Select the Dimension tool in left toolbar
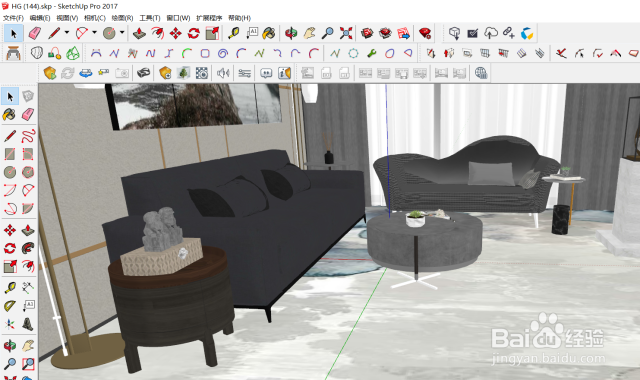Image resolution: width=640 pixels, height=380 pixels. pyautogui.click(x=28, y=288)
